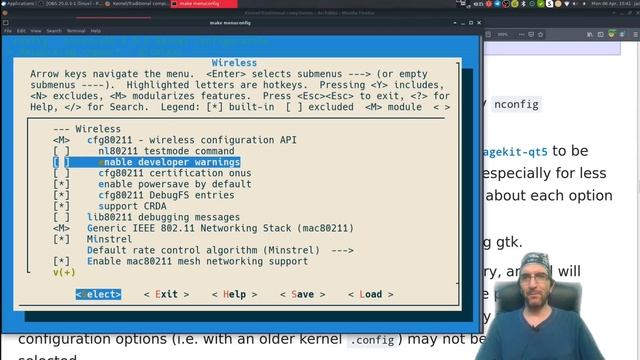Click the Select button in menuconfig

(x=98, y=294)
